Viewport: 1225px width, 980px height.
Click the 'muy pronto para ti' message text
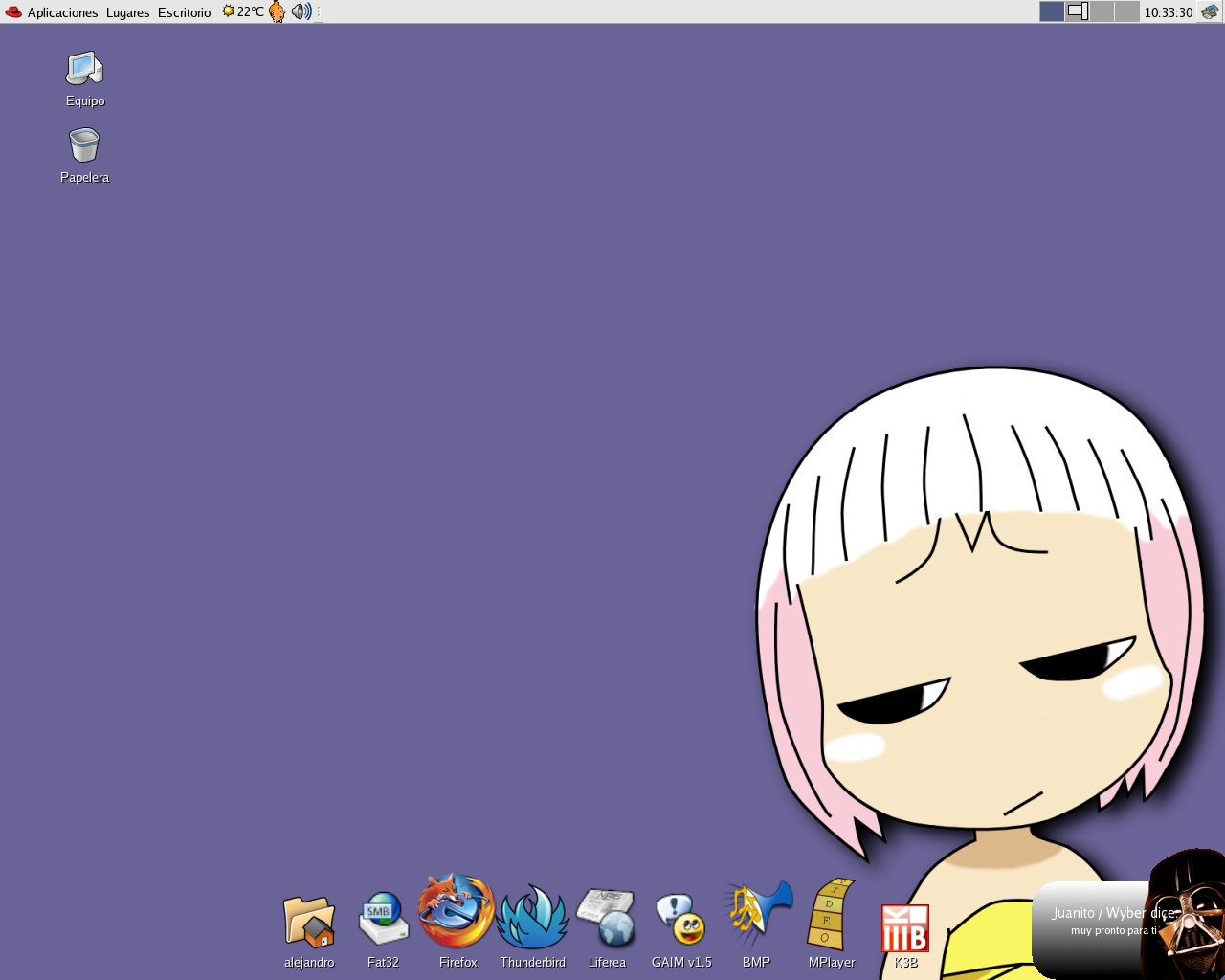(x=1114, y=931)
